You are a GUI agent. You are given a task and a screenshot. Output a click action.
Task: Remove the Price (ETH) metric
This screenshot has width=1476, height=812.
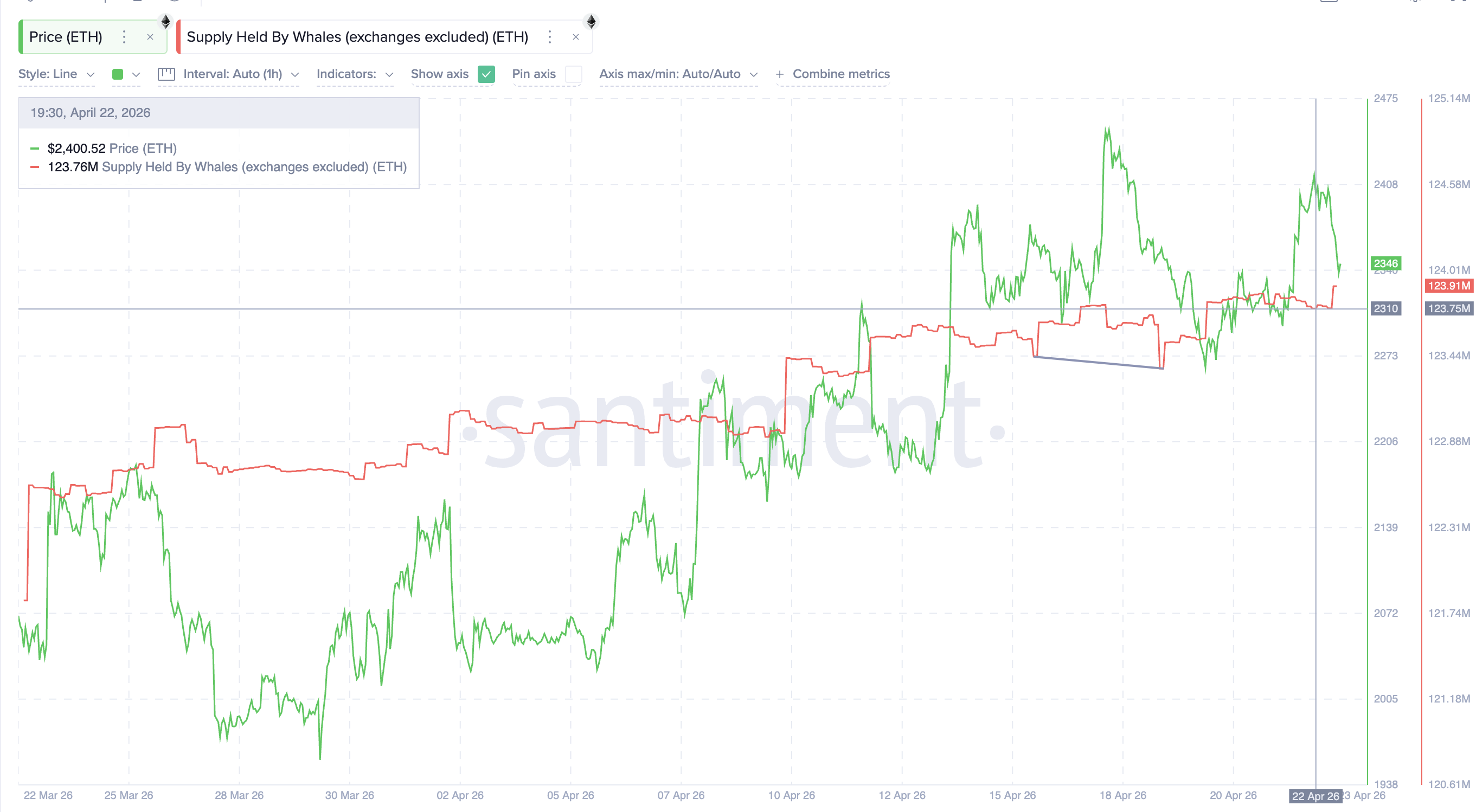click(x=150, y=37)
